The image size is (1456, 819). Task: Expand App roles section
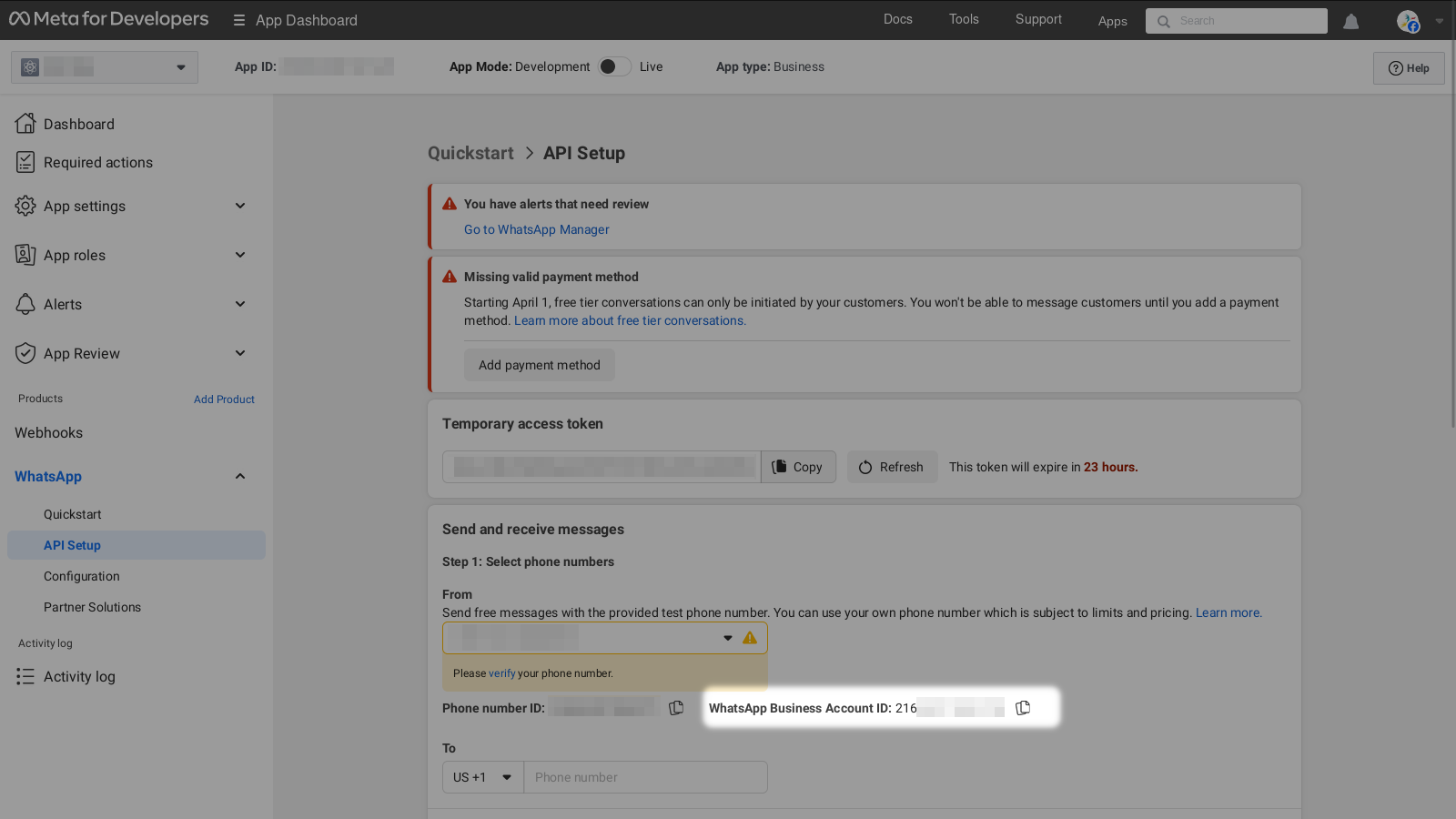click(x=240, y=255)
